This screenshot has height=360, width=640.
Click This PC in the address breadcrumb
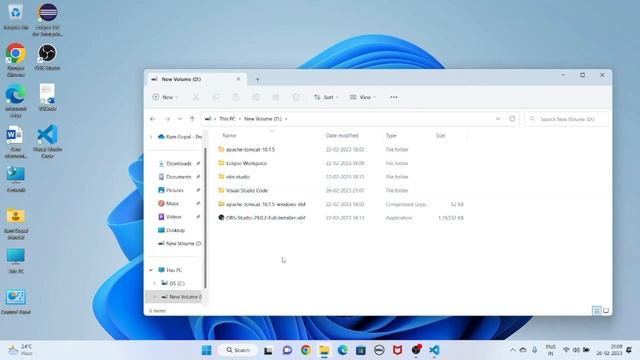click(227, 119)
